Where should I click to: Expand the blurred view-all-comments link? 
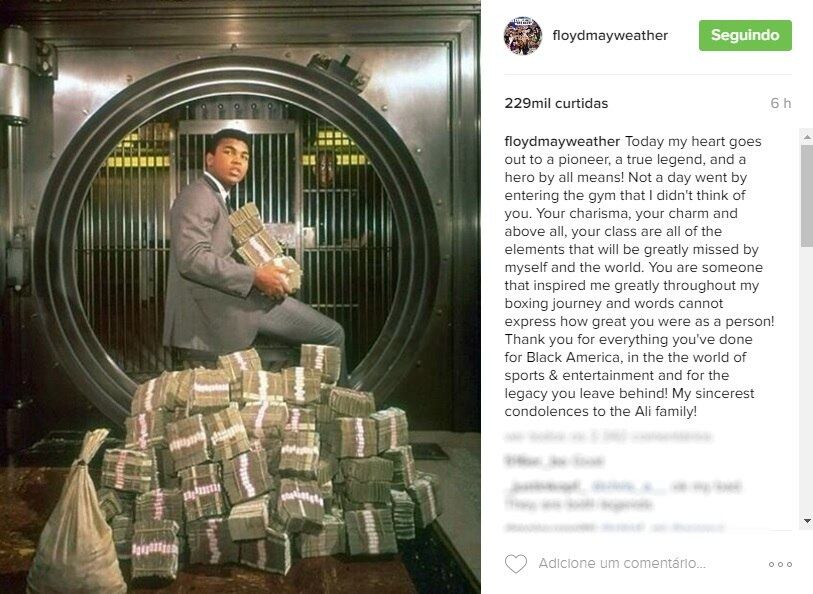point(608,436)
